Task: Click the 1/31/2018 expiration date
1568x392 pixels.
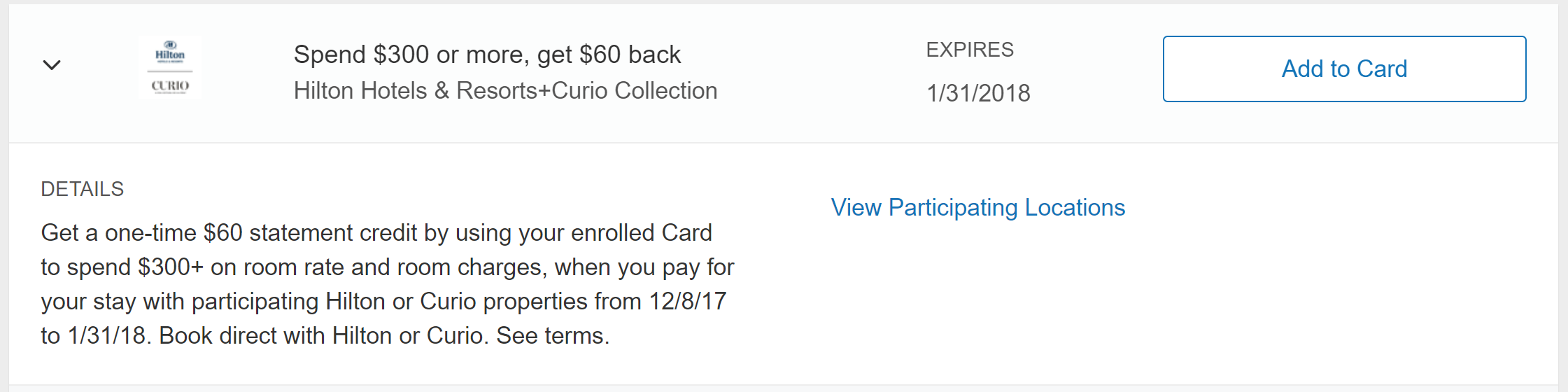Action: point(978,93)
